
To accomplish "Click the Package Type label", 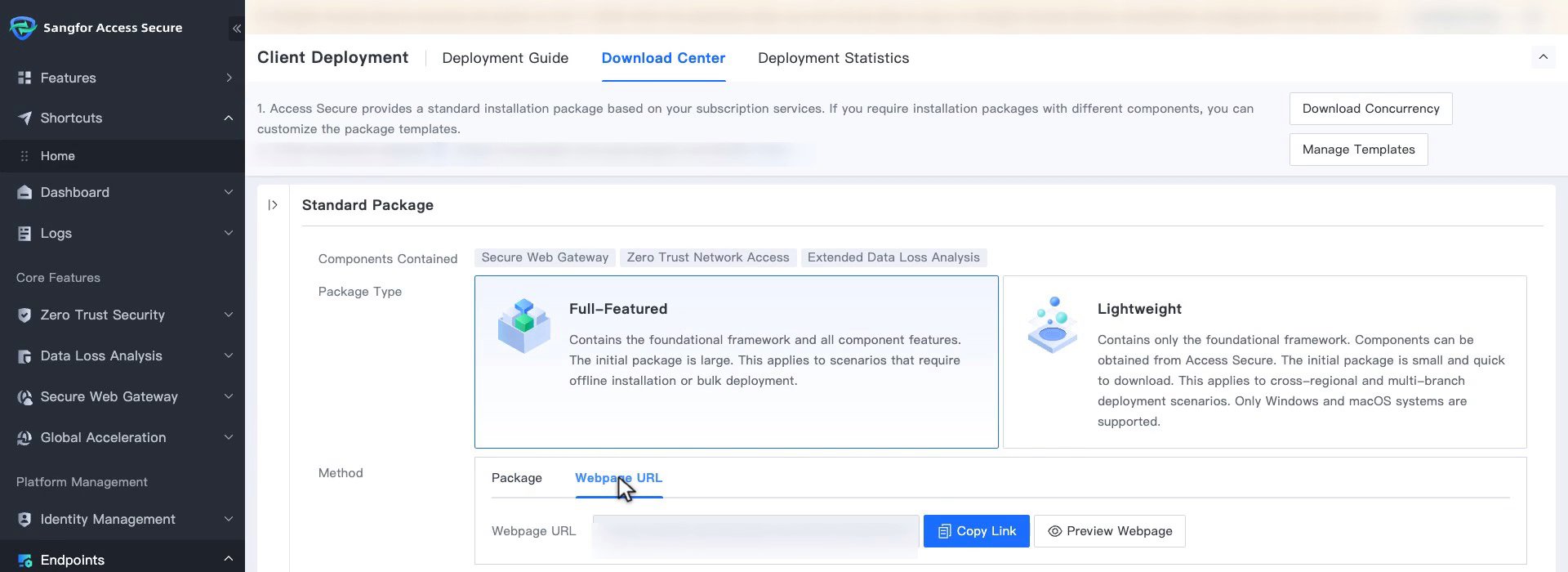I will point(360,292).
